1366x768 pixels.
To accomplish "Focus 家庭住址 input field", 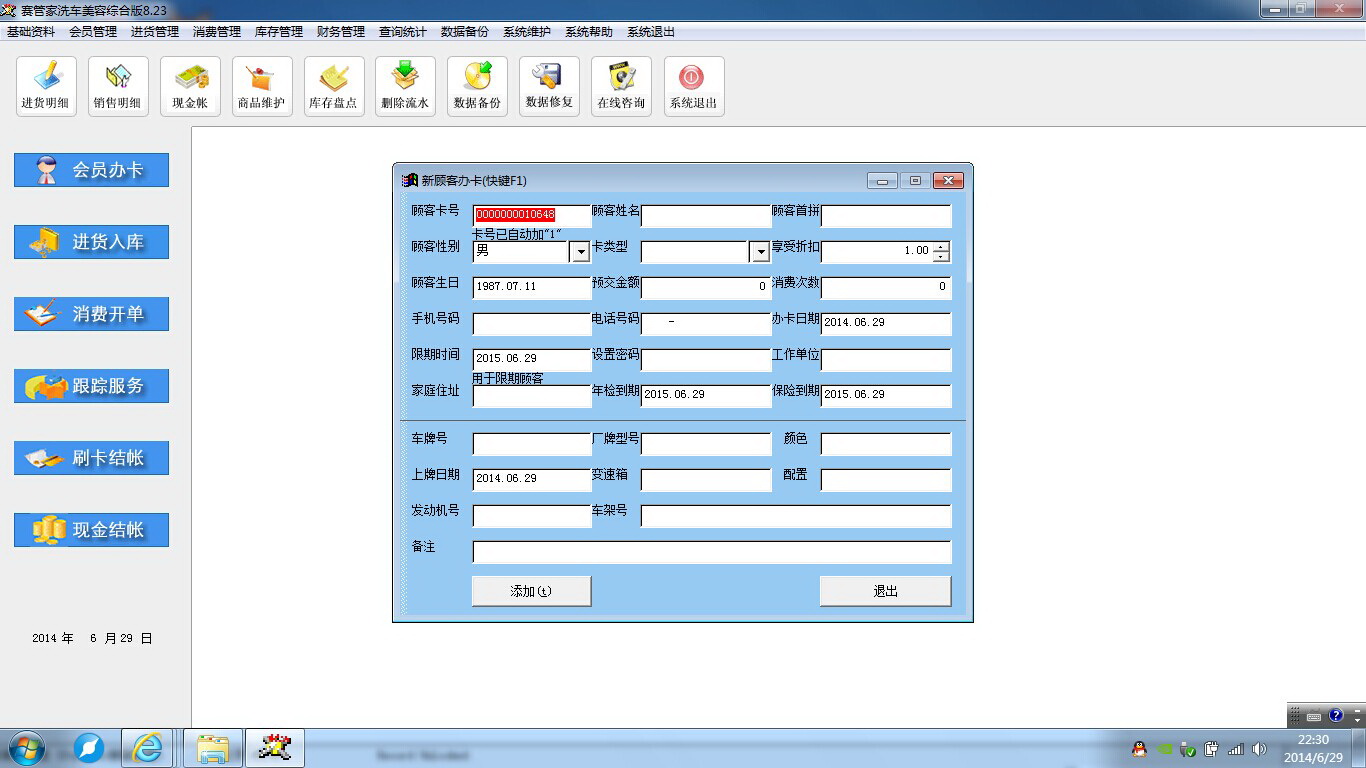I will (532, 396).
